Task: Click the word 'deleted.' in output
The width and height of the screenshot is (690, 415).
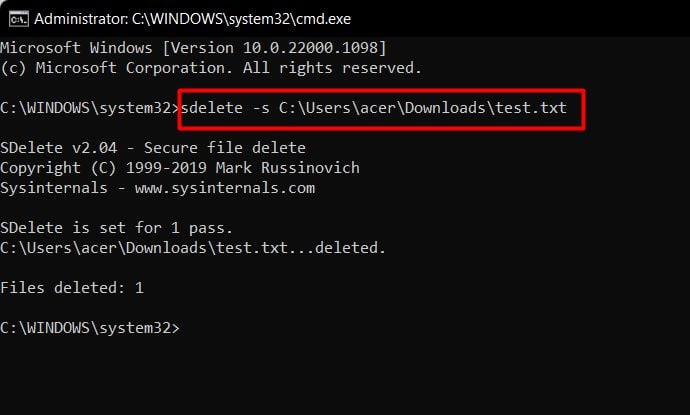Action: [350, 248]
